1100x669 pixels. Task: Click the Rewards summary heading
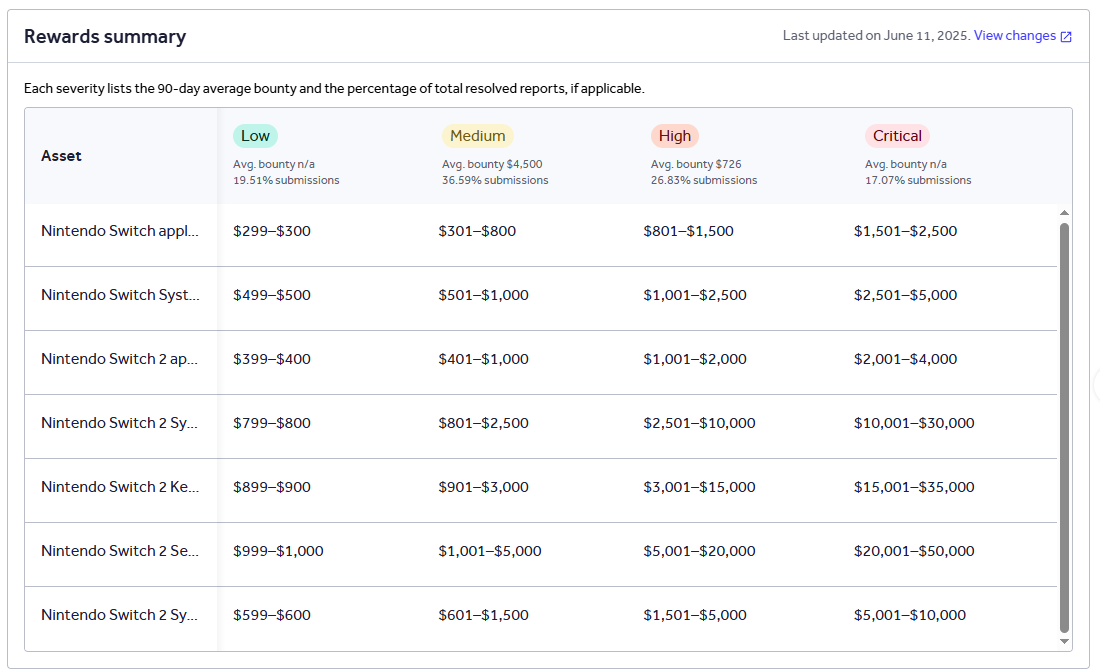coord(105,37)
